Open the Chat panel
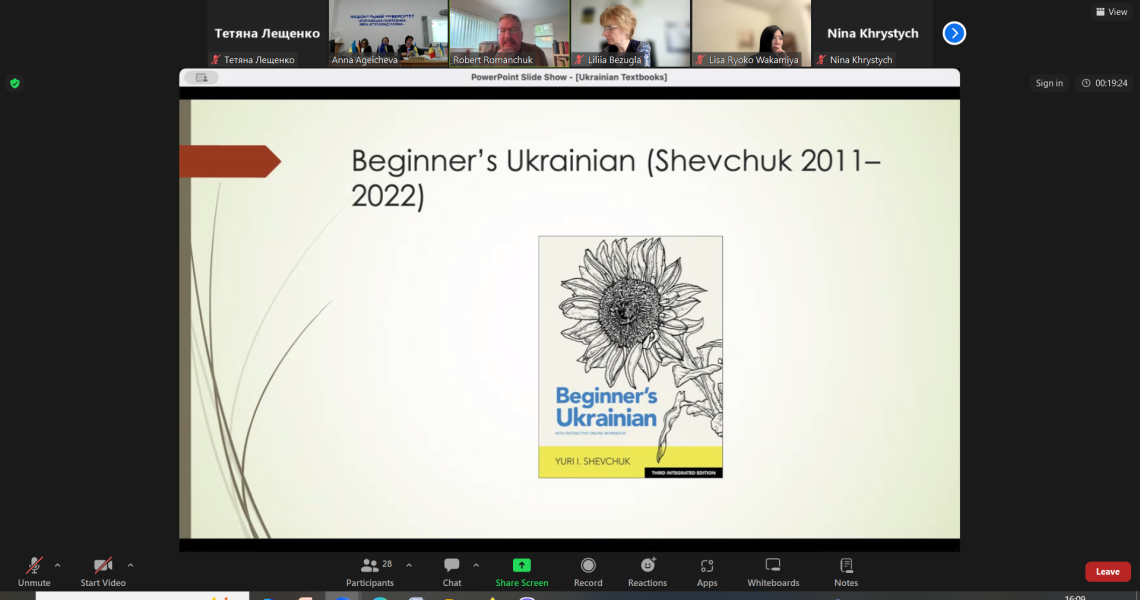This screenshot has height=600, width=1140. pos(452,572)
